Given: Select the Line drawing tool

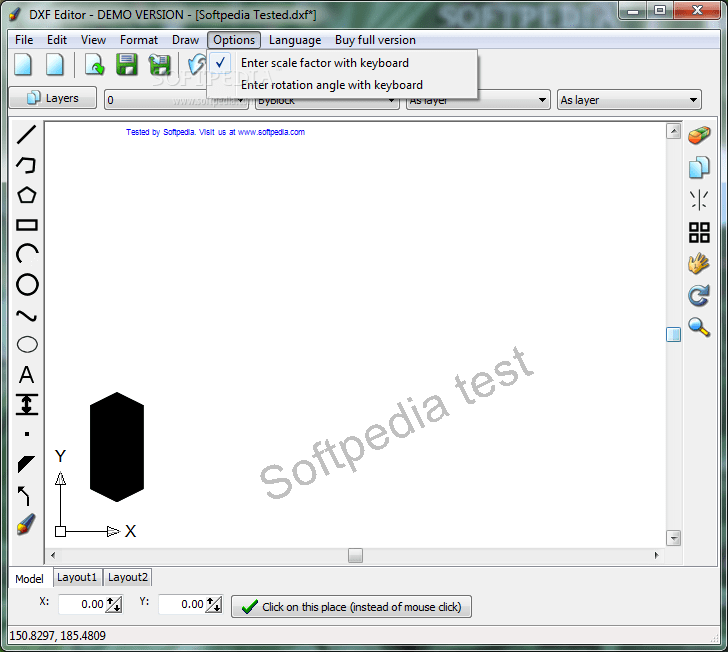Looking at the screenshot, I should point(26,134).
